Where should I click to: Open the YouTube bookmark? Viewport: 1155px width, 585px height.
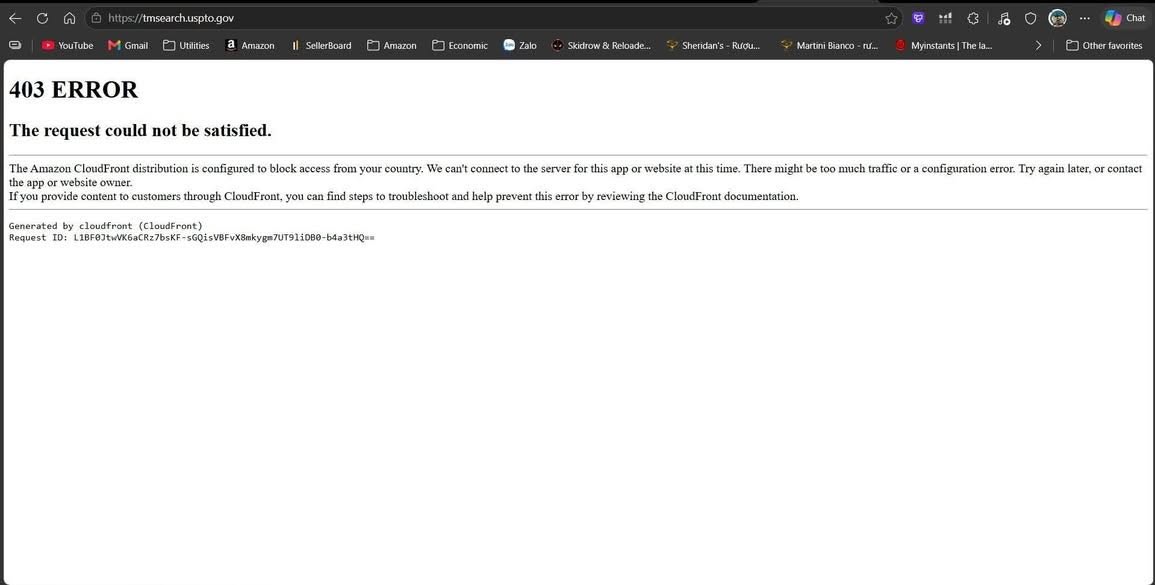(67, 46)
